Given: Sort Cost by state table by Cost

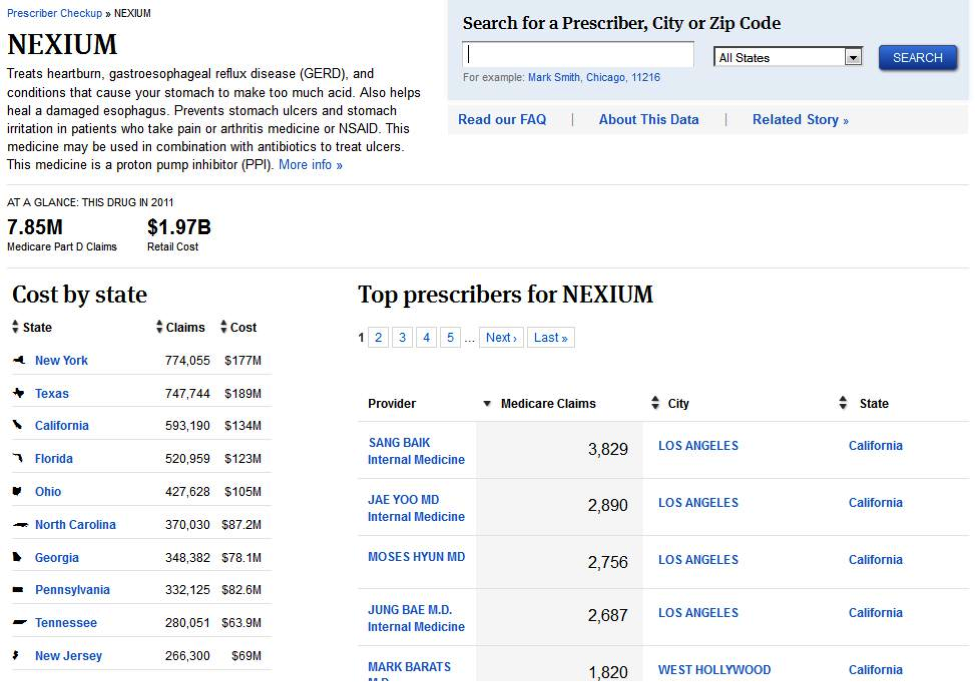Looking at the screenshot, I should (238, 327).
